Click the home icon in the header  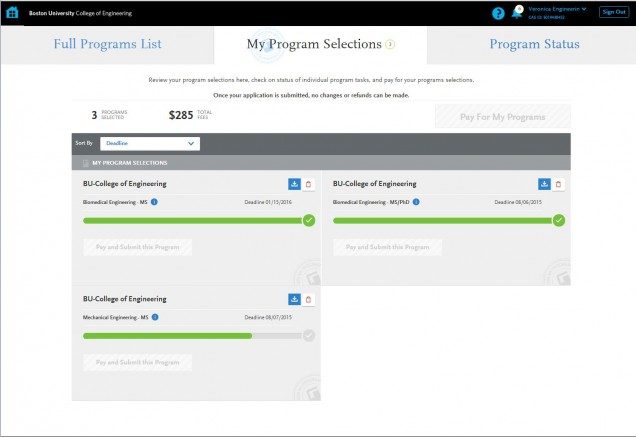point(12,12)
